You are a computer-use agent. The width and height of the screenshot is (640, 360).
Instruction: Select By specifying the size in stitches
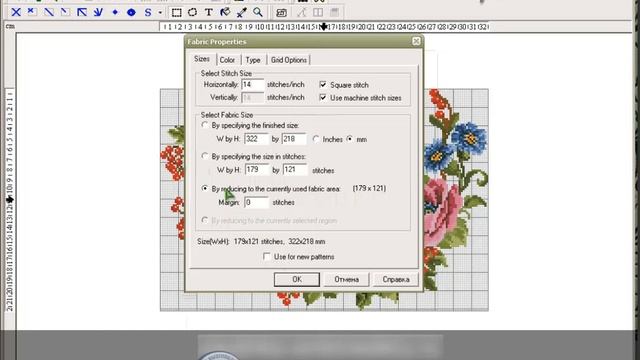pos(205,156)
